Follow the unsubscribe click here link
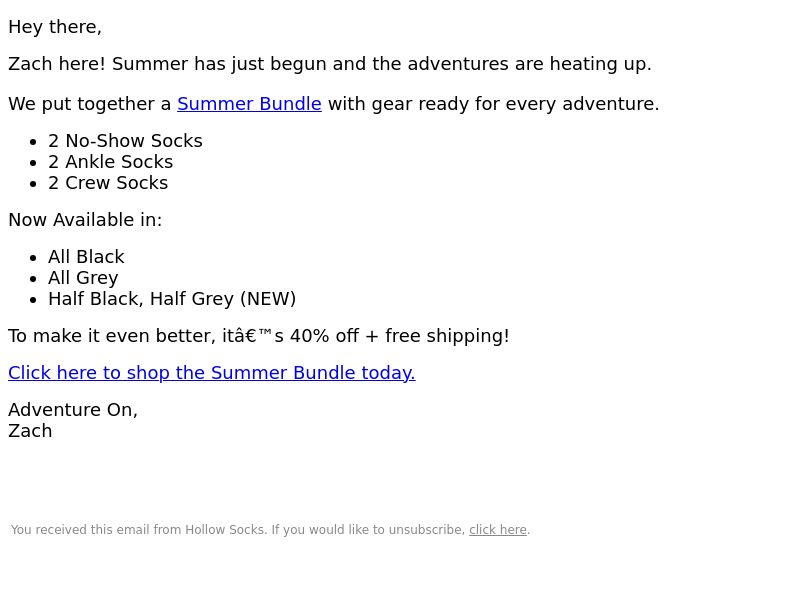This screenshot has width=800, height=600. point(497,530)
